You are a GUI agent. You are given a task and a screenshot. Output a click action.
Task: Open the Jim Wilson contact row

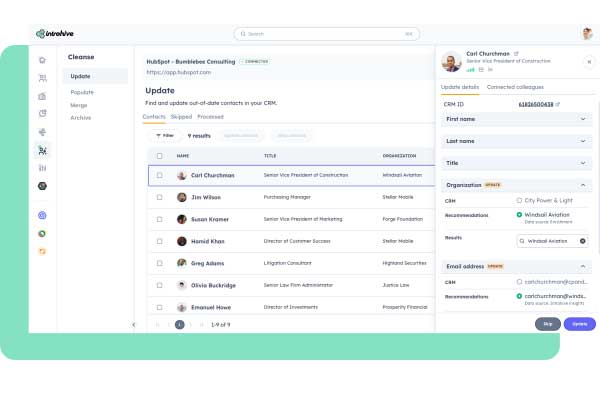(291, 197)
